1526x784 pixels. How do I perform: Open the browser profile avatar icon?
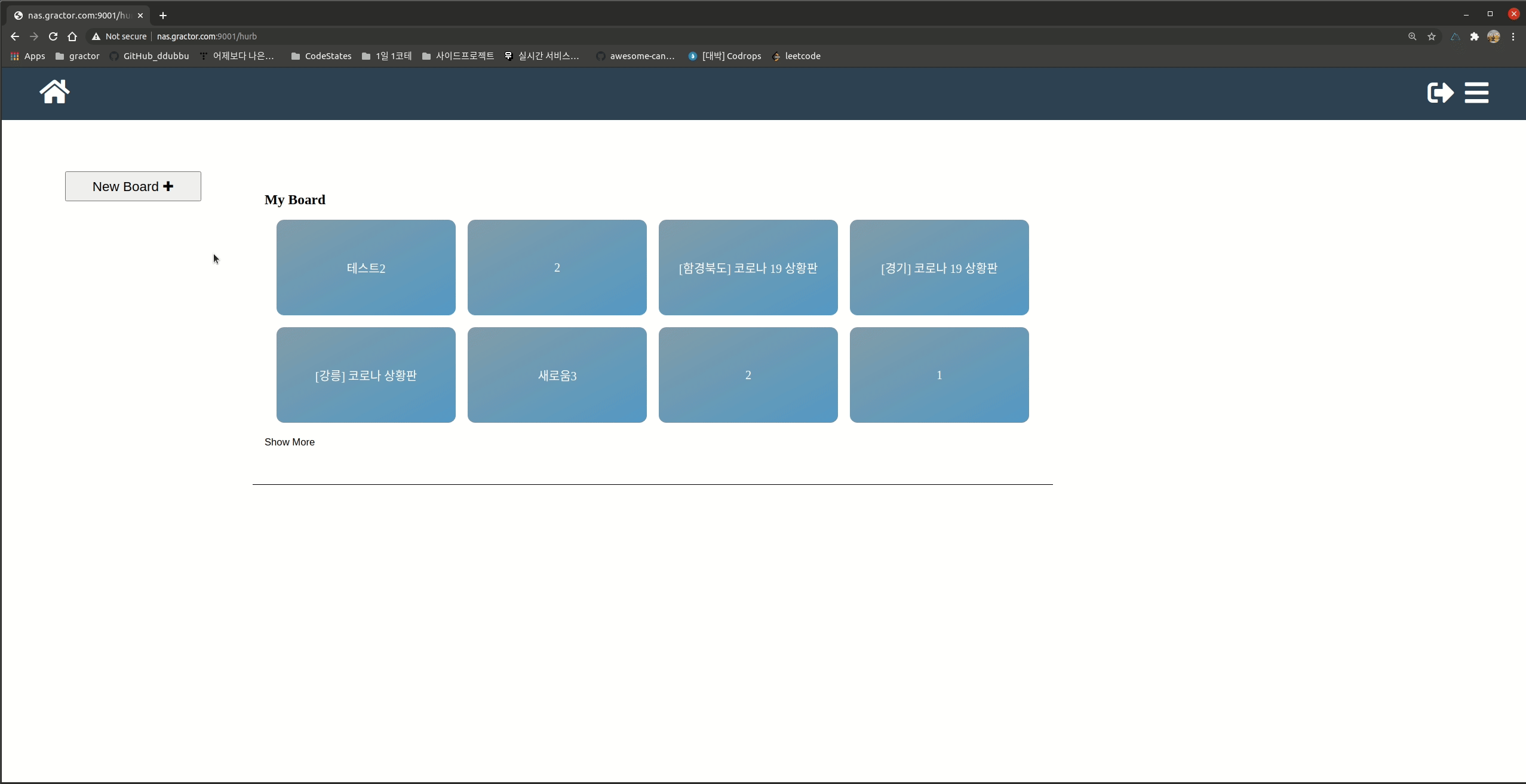point(1494,36)
